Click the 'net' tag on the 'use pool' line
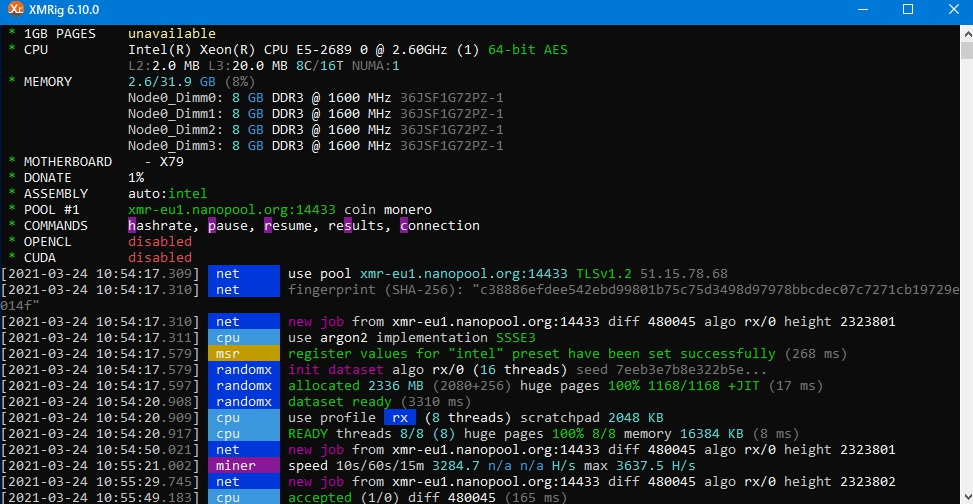Image resolution: width=973 pixels, height=504 pixels. click(x=244, y=274)
